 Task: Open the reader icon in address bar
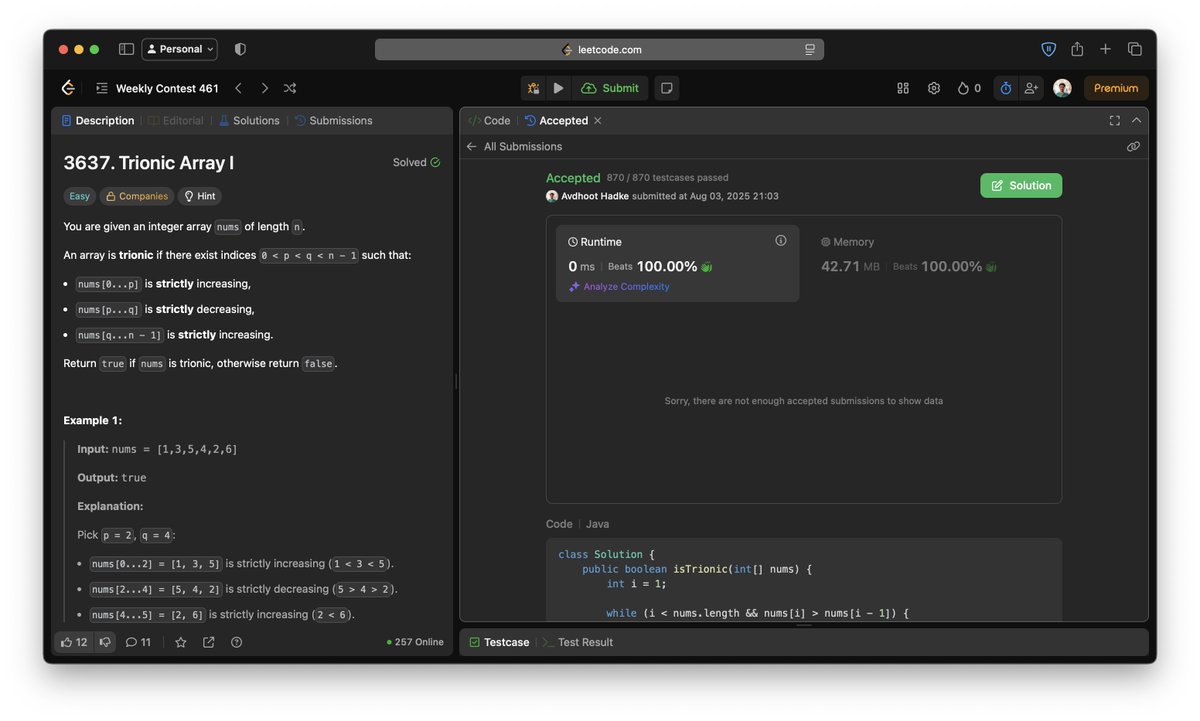[810, 49]
